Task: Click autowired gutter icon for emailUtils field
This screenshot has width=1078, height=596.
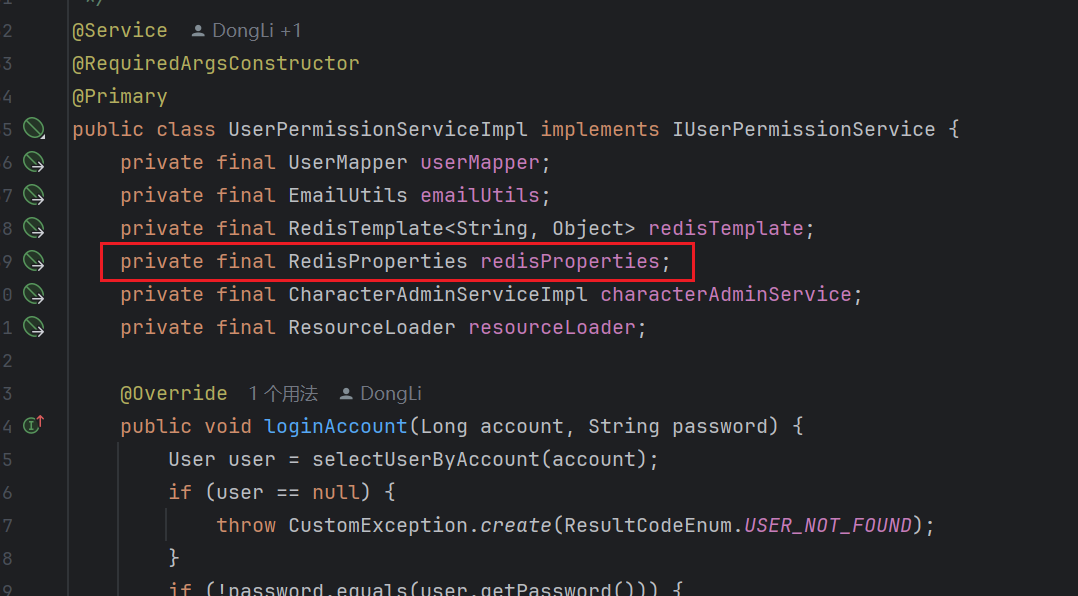Action: 34,195
